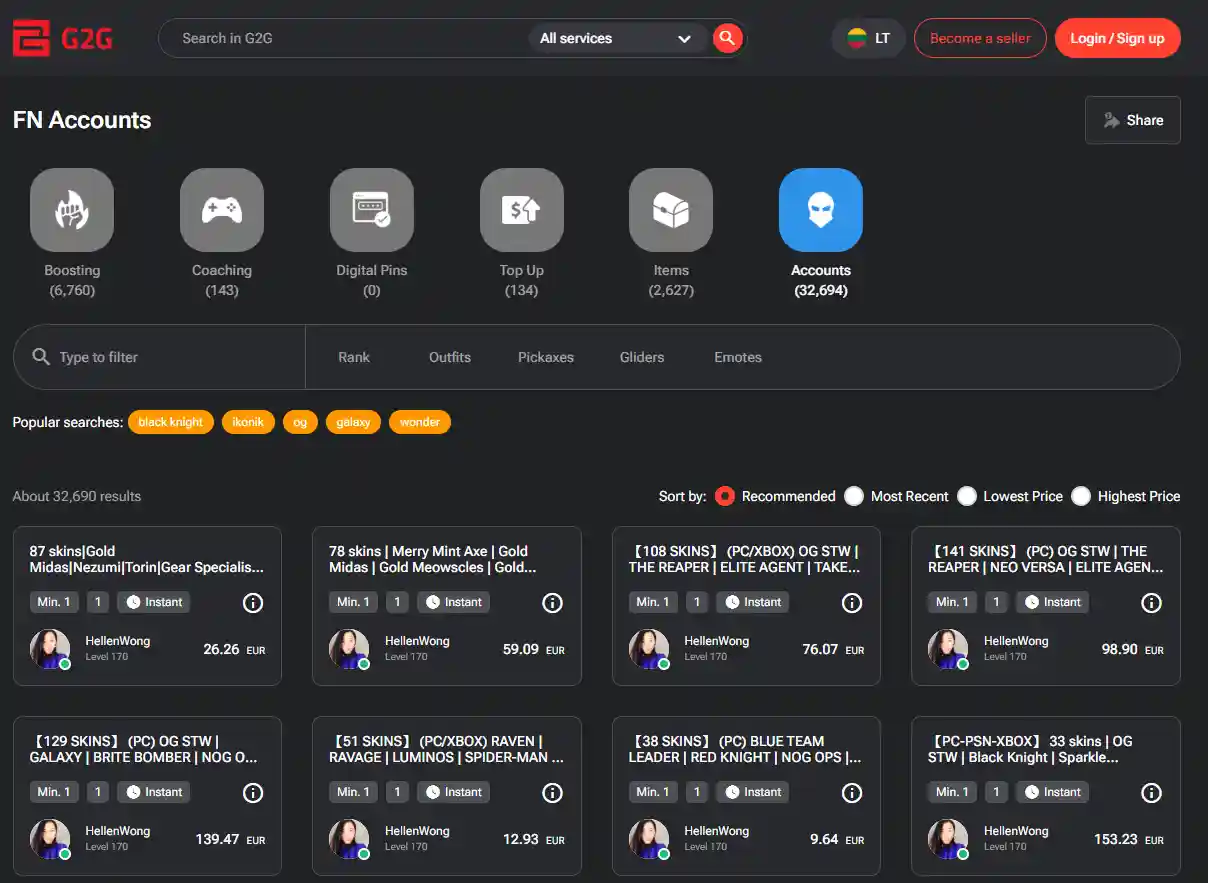Open the Top Up category icon
The image size is (1208, 883).
pyautogui.click(x=521, y=210)
